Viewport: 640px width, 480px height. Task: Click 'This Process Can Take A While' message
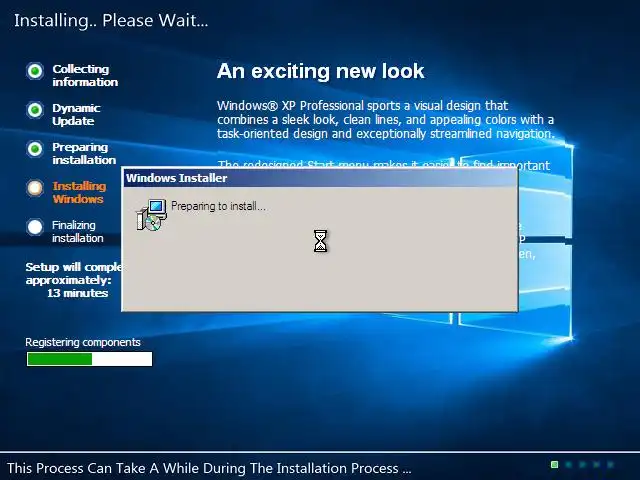209,468
